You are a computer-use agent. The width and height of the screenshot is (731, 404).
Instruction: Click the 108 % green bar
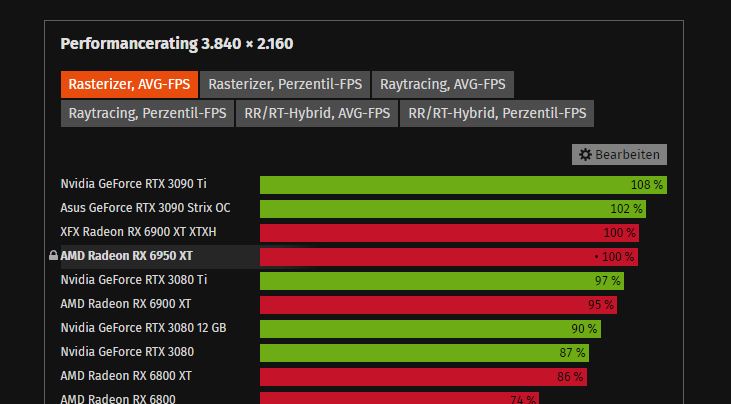point(463,185)
